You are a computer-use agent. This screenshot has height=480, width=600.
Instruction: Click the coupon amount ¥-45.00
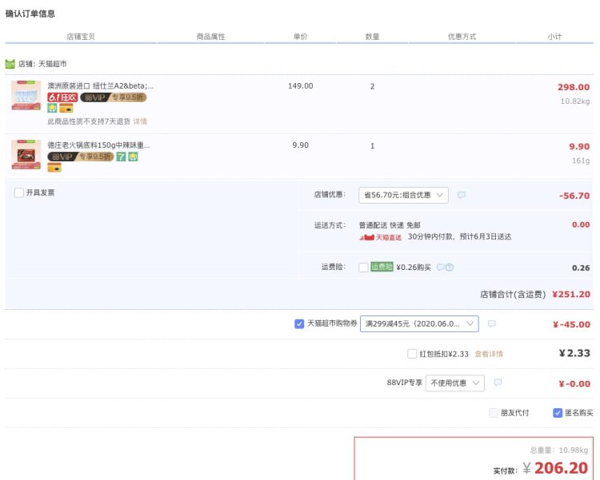[x=571, y=325]
